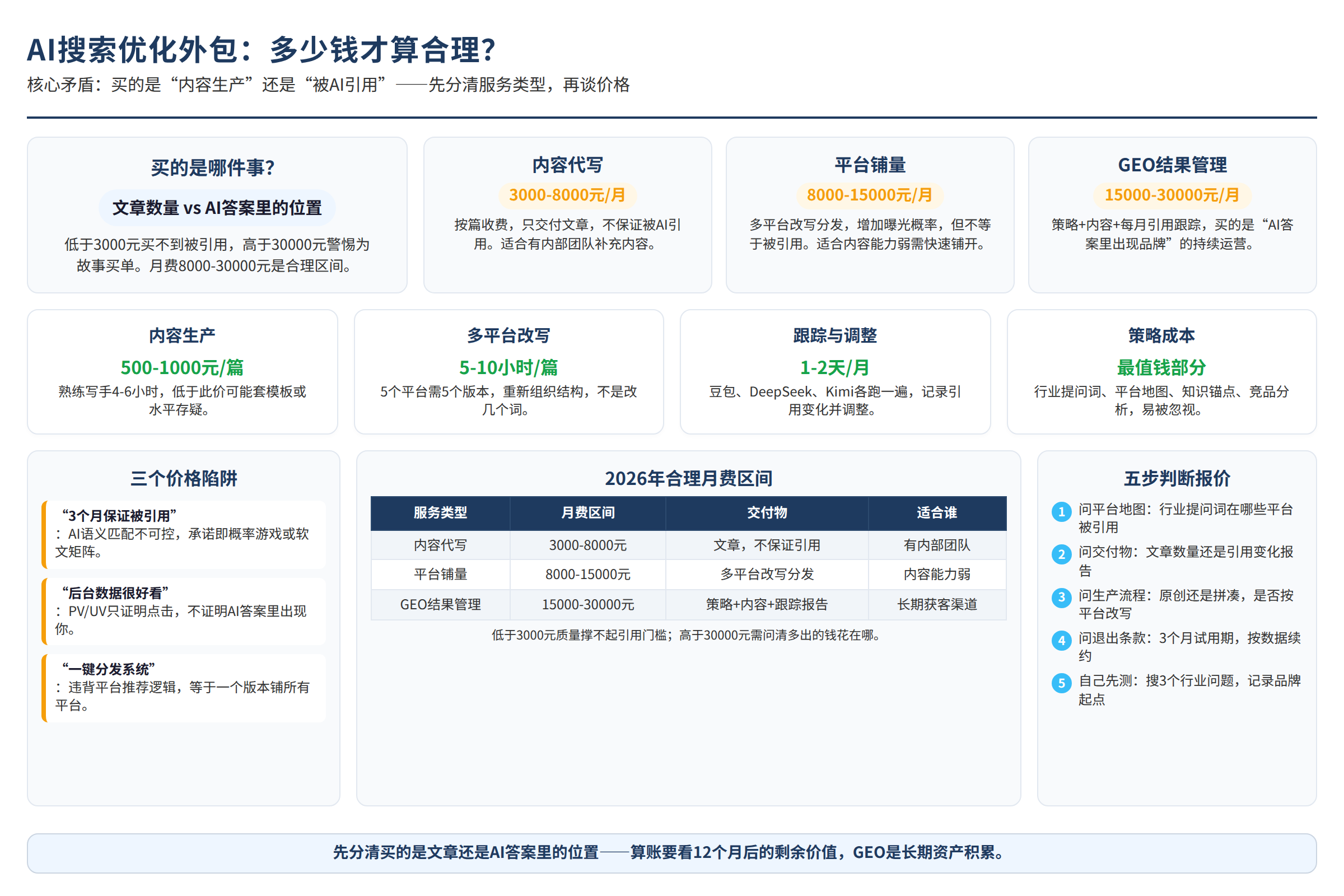Click the 有内部团队 table cell
Image resolution: width=1344 pixels, height=896 pixels.
click(x=937, y=545)
